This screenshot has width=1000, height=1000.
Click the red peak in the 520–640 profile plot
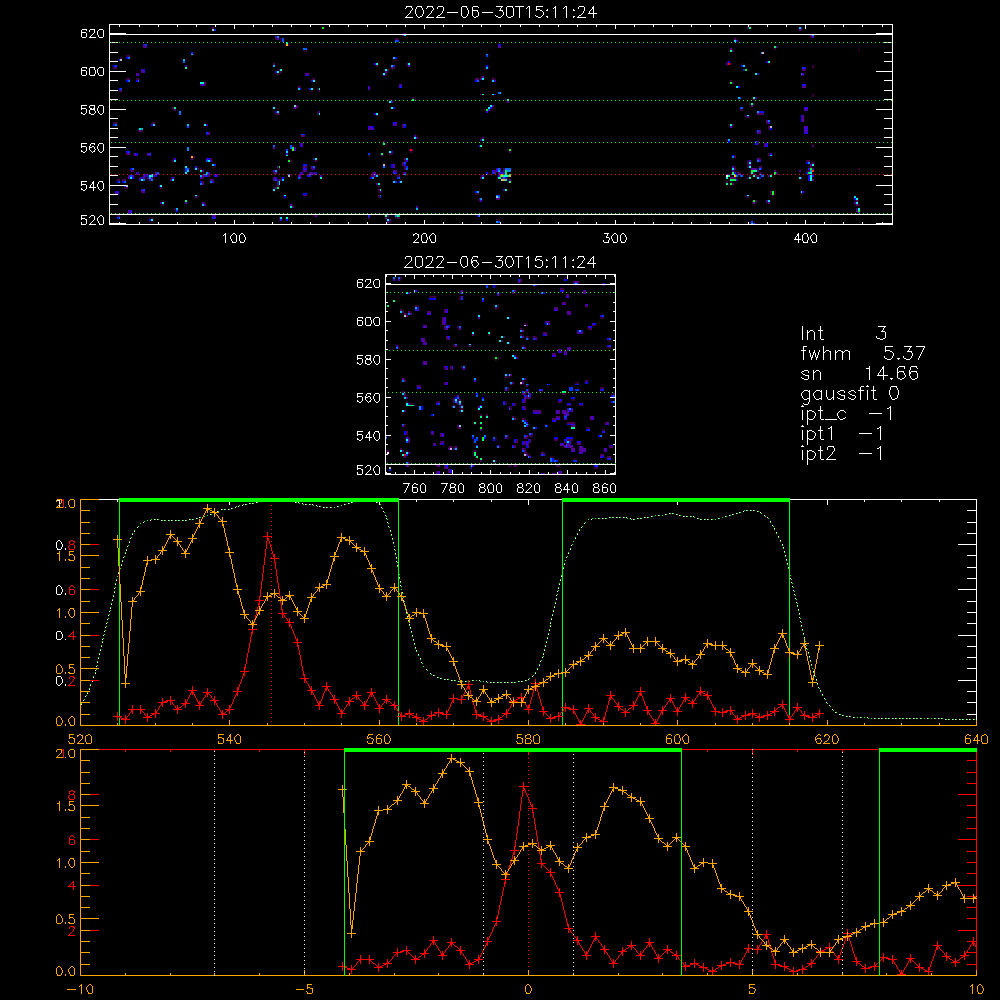click(268, 538)
